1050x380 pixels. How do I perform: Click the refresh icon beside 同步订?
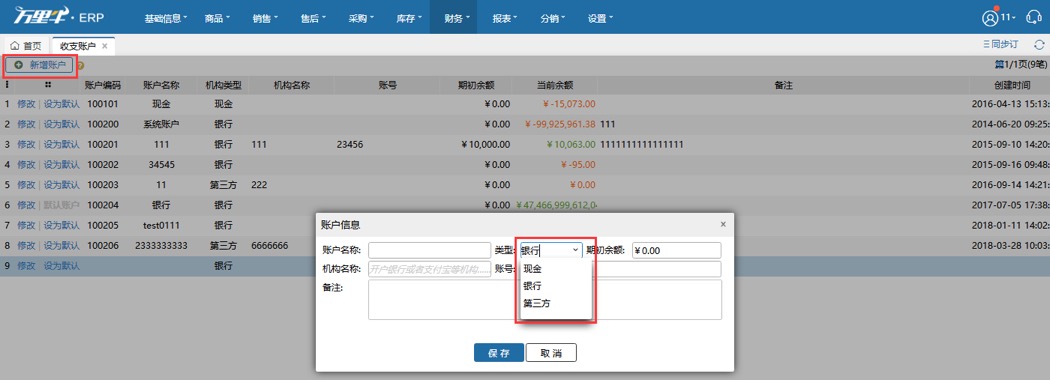(x=1039, y=45)
